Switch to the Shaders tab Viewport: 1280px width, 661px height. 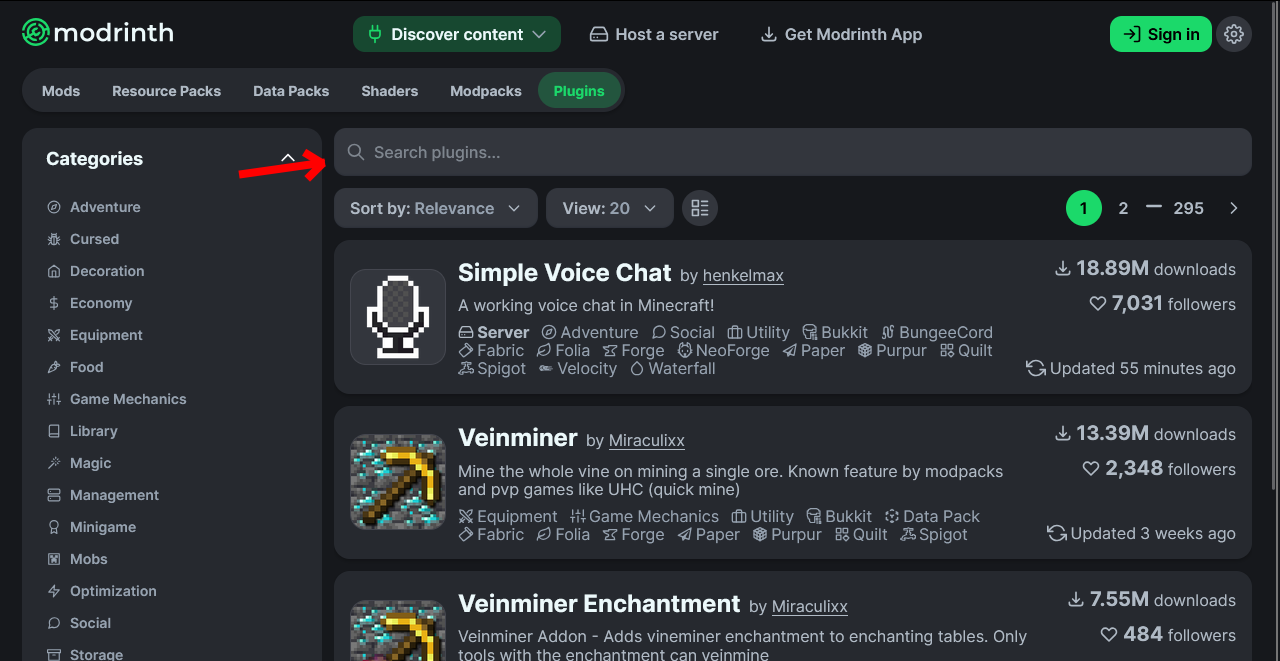pos(389,91)
